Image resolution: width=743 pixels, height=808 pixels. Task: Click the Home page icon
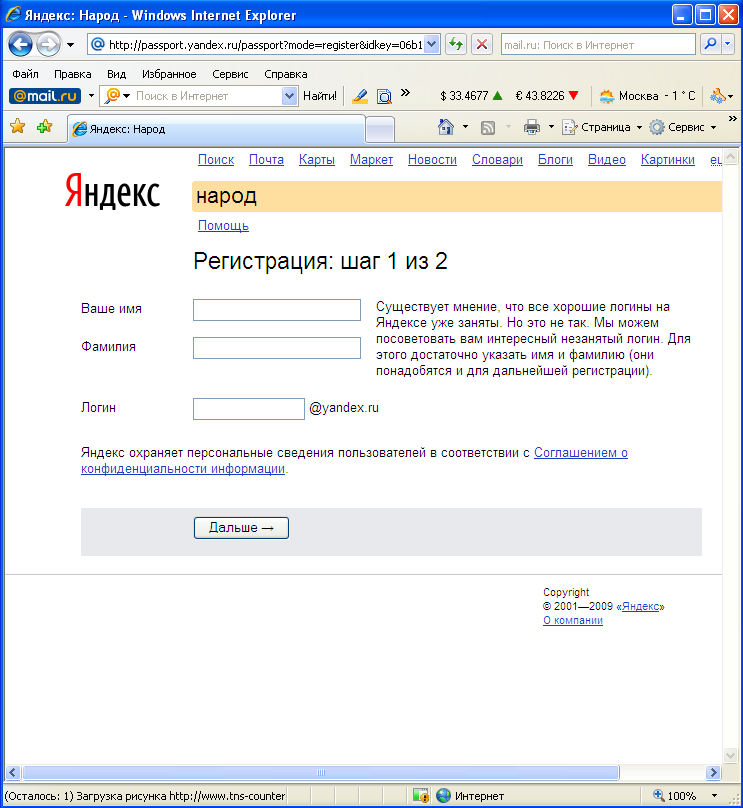point(446,127)
